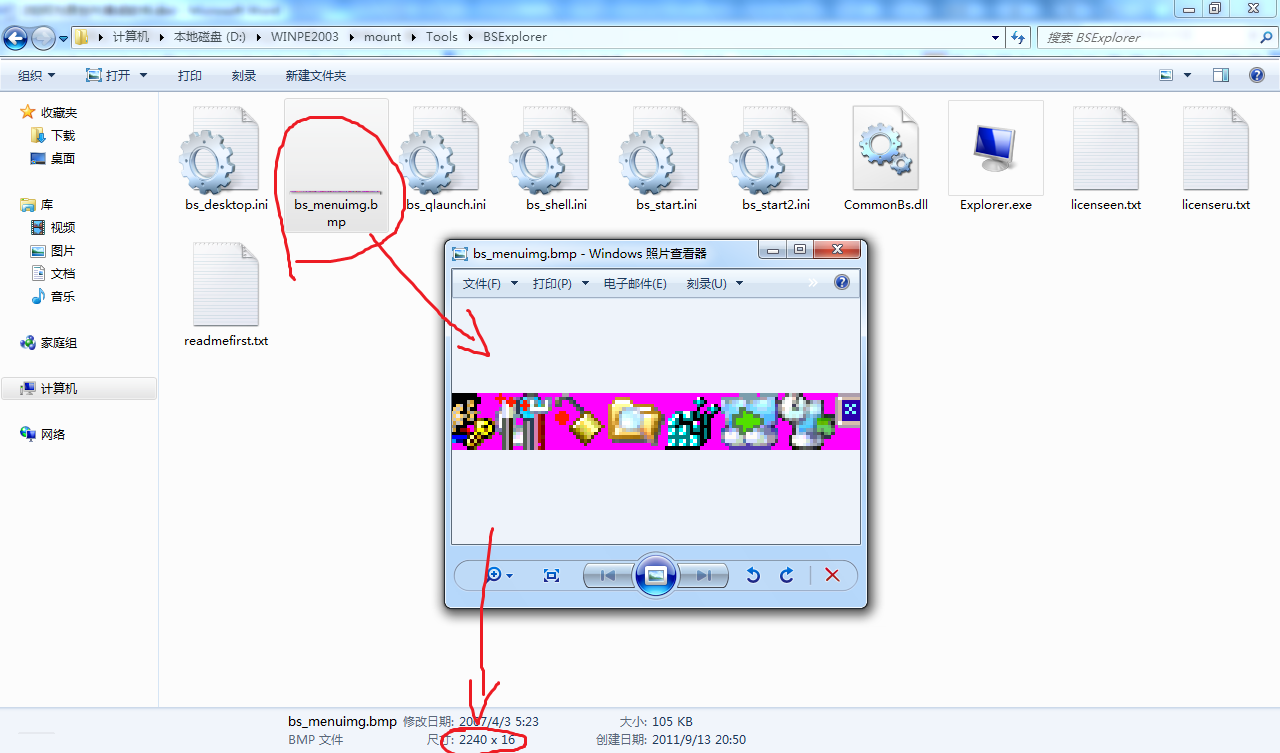
Task: Start slideshow in Photo Viewer
Action: click(x=656, y=575)
